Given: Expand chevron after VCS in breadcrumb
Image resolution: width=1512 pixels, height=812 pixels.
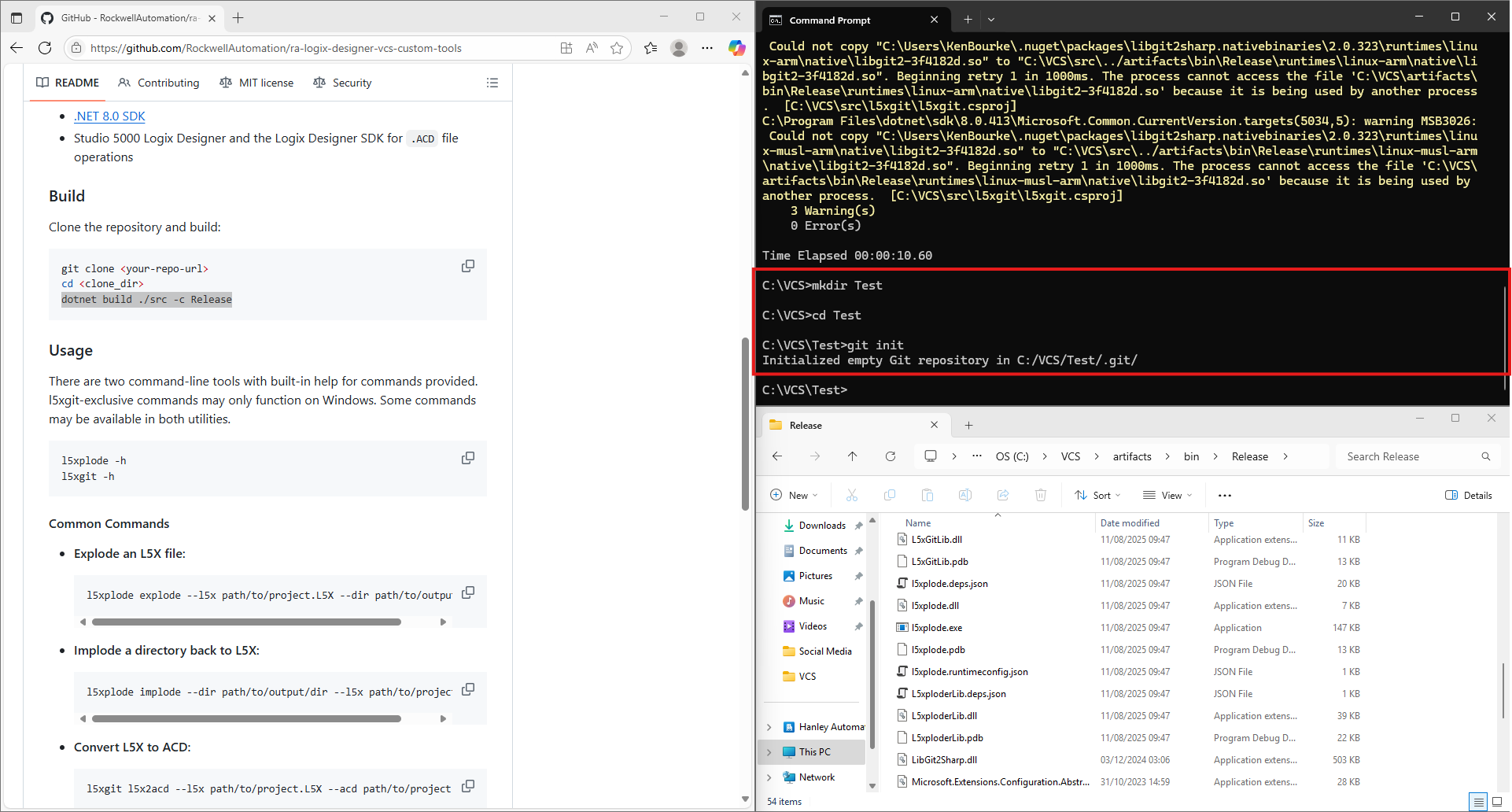Looking at the screenshot, I should pyautogui.click(x=1096, y=456).
